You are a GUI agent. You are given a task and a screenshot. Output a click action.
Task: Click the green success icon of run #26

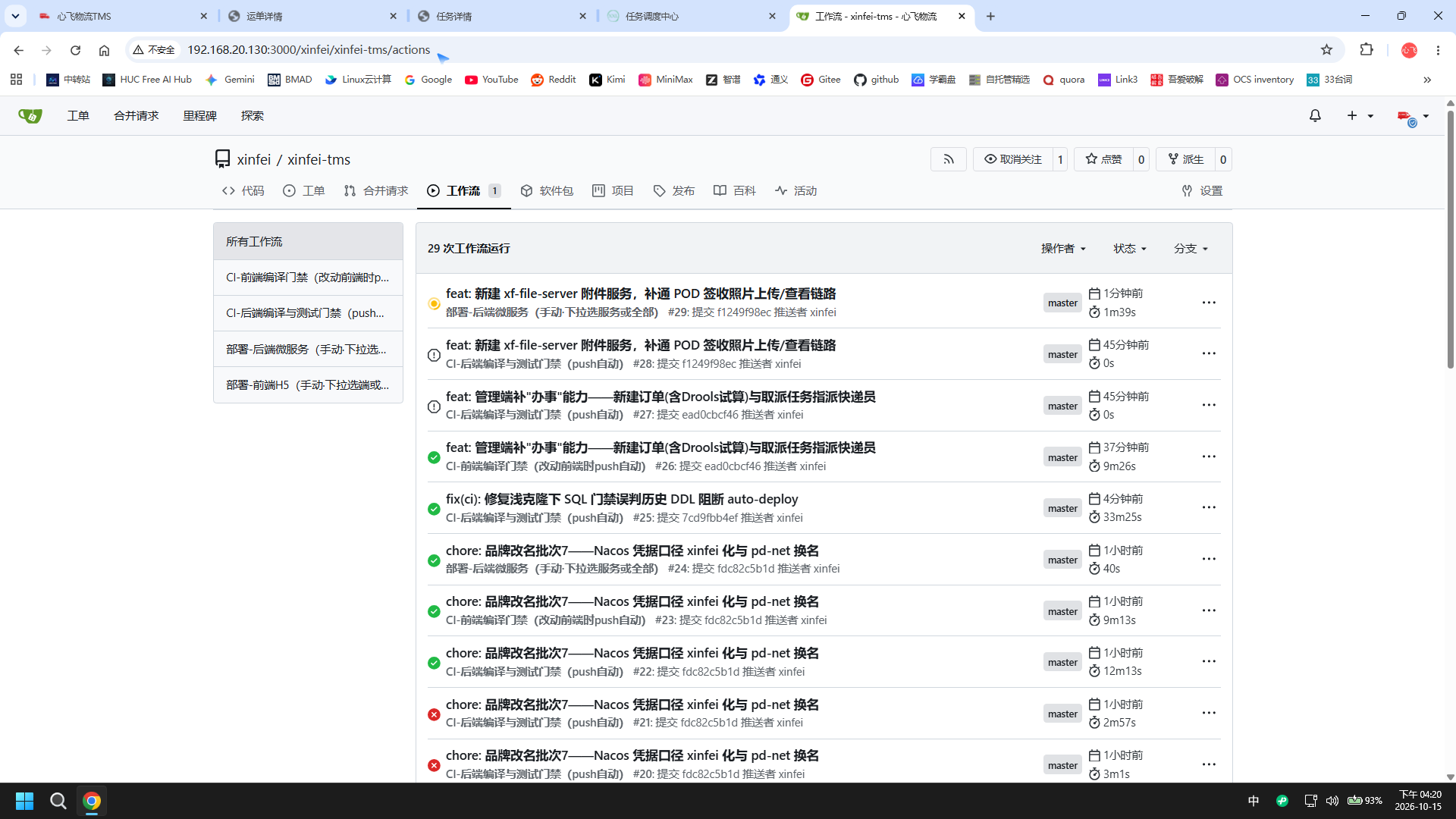[434, 457]
